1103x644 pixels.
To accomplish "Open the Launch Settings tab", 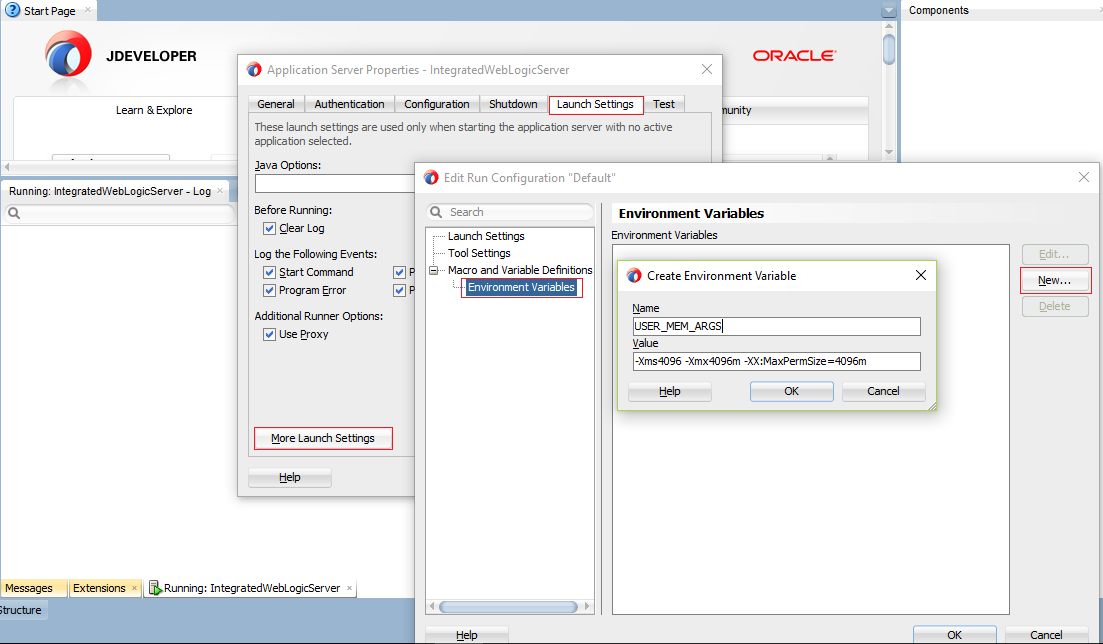I will 596,104.
